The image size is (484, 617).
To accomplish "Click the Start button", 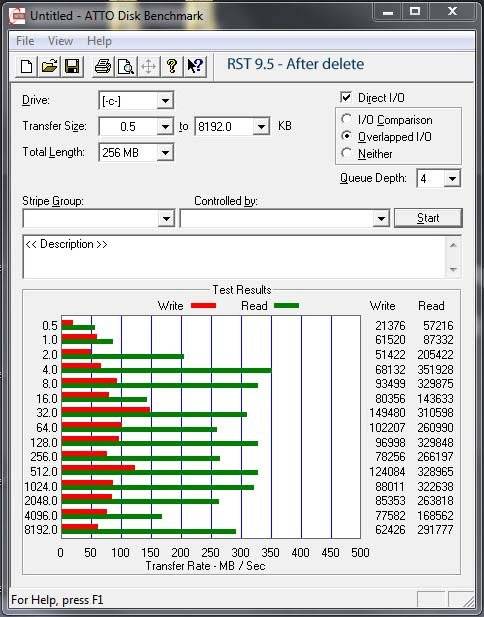I will click(428, 218).
